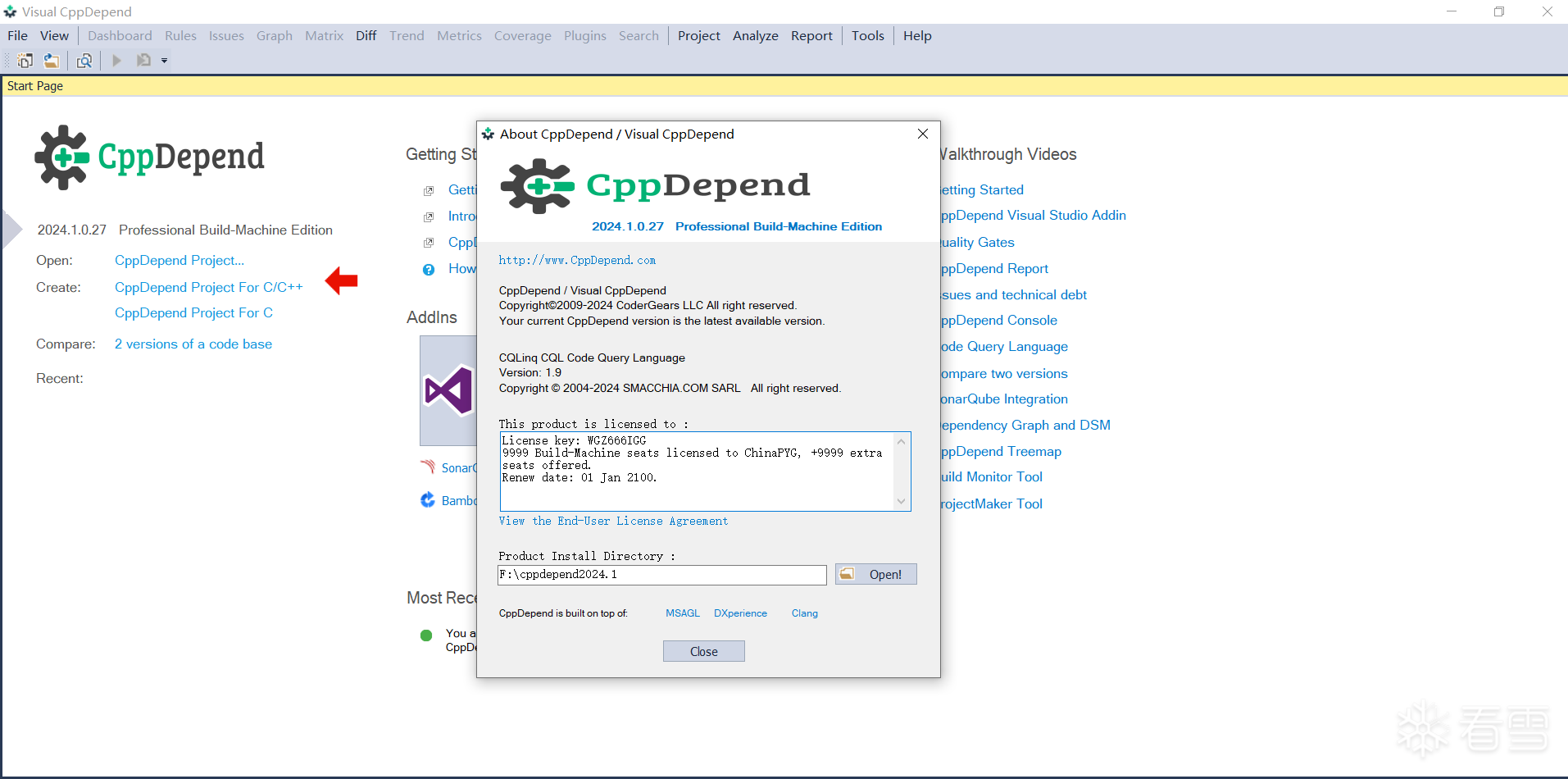Open the CppDepend Treemap video link

[x=1002, y=452]
